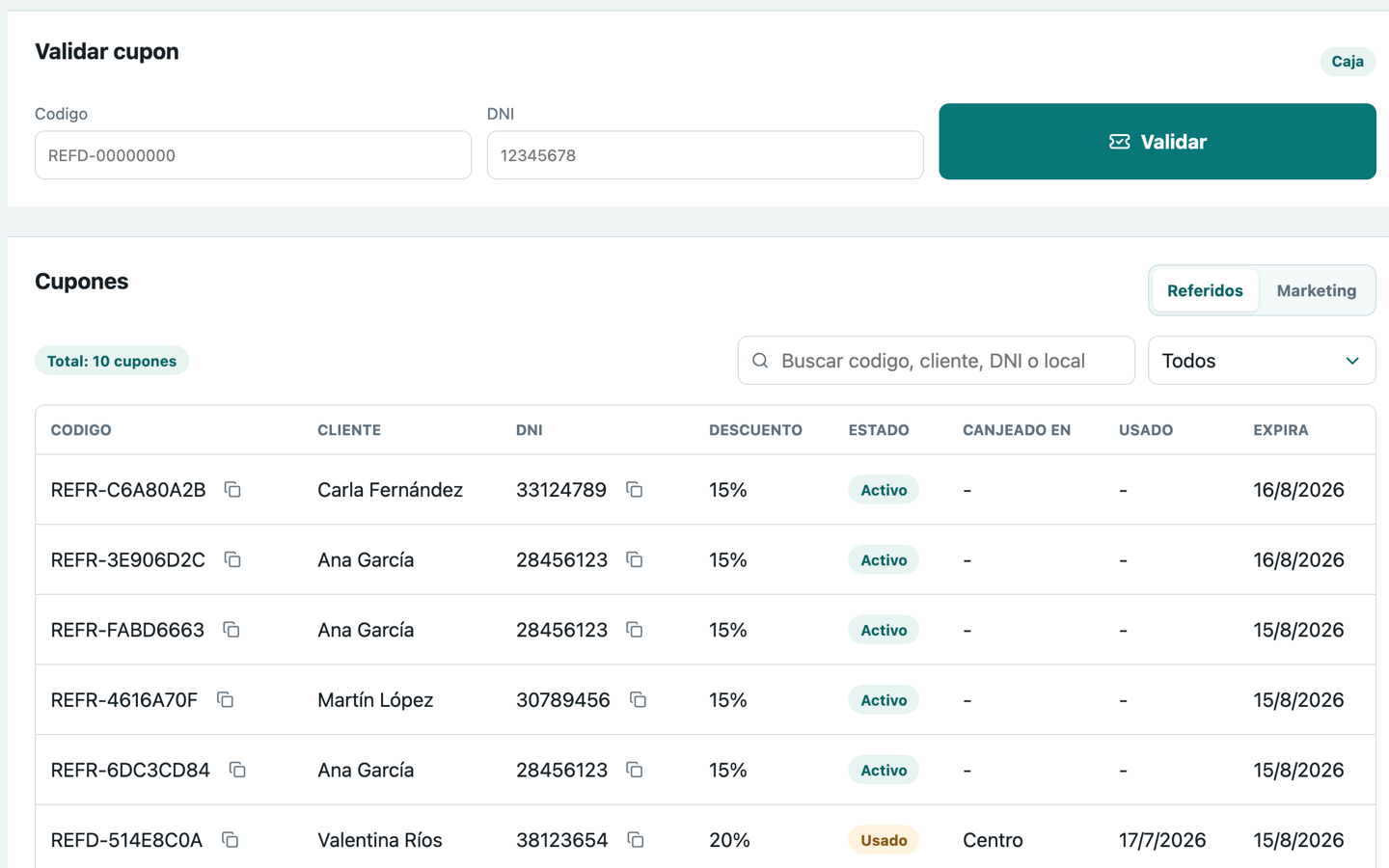The width and height of the screenshot is (1389, 868).
Task: Copy Carla Fernández's DNI 33124789
Action: [x=634, y=490]
